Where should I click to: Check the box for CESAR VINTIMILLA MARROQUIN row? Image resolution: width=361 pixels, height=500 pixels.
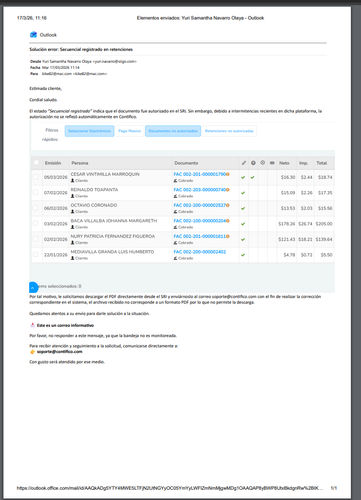point(35,177)
